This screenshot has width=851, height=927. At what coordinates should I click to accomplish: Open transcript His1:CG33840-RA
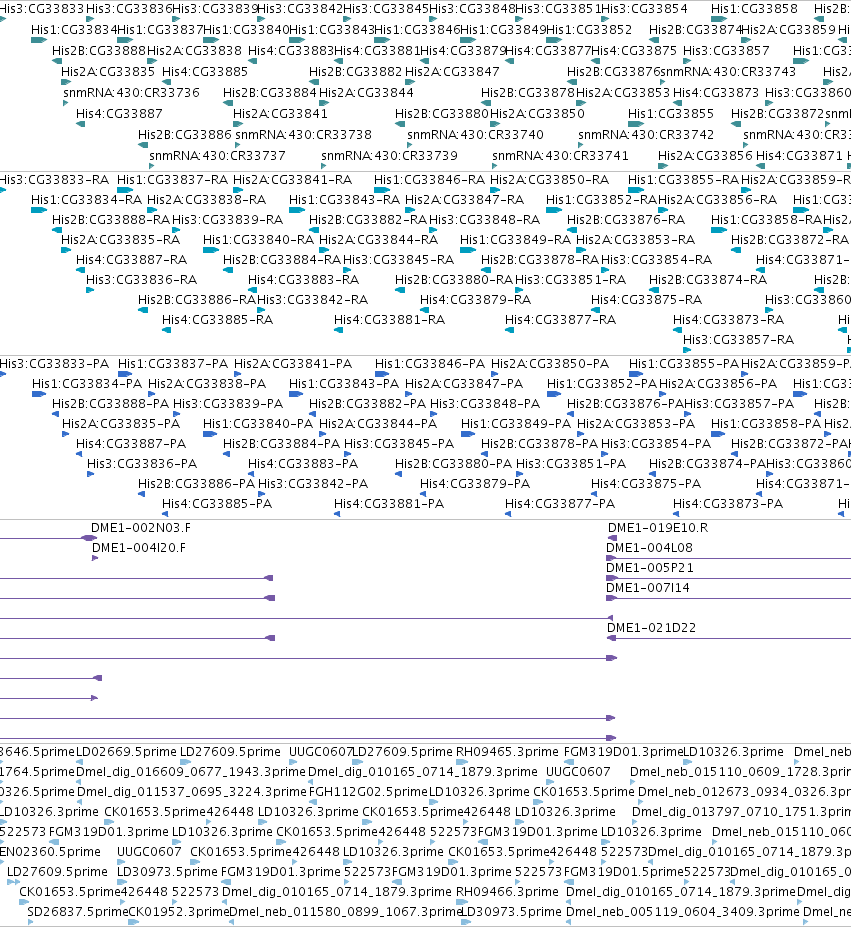258,240
